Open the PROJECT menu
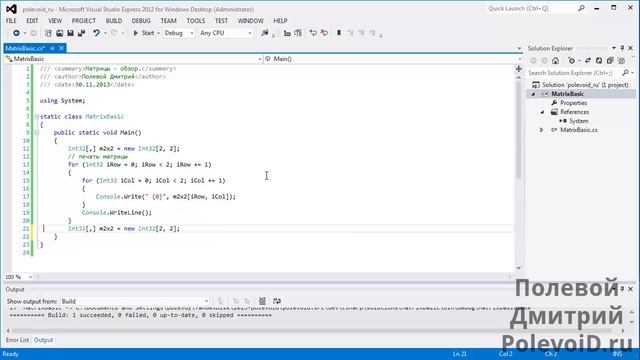The width and height of the screenshot is (640, 360). coord(84,21)
